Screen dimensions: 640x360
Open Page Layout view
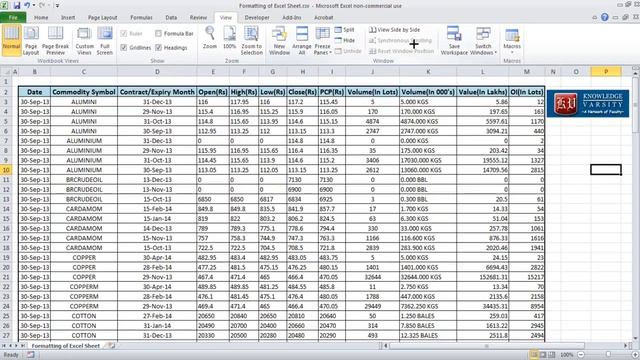tap(31, 40)
